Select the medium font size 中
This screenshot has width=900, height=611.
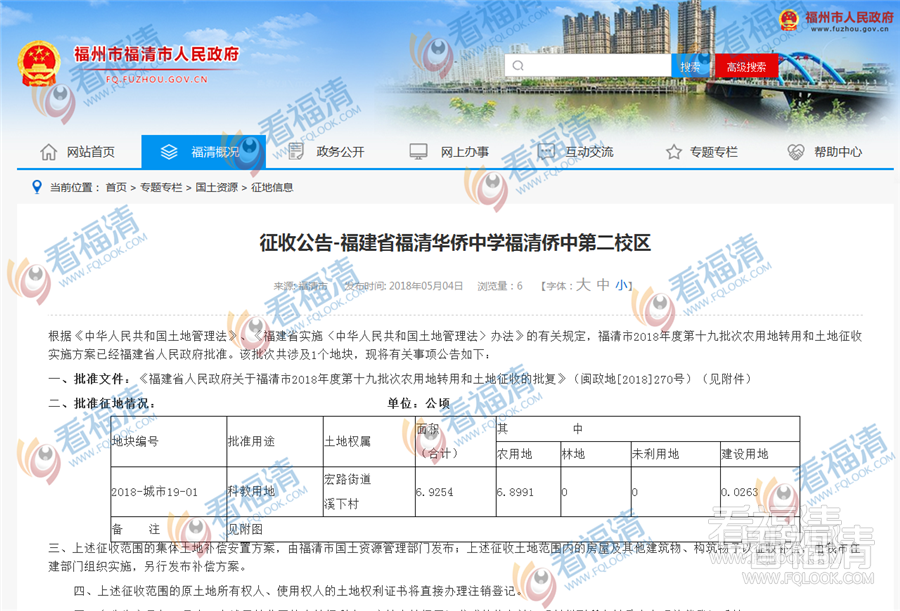[603, 285]
